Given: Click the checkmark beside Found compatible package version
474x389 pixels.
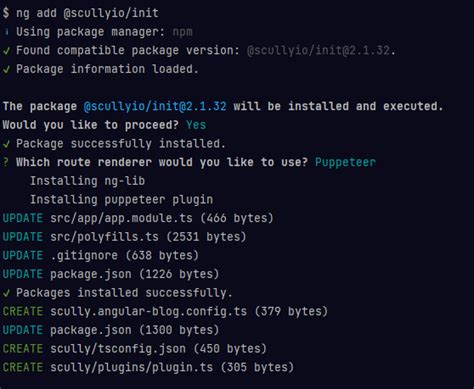Looking at the screenshot, I should tap(6, 51).
